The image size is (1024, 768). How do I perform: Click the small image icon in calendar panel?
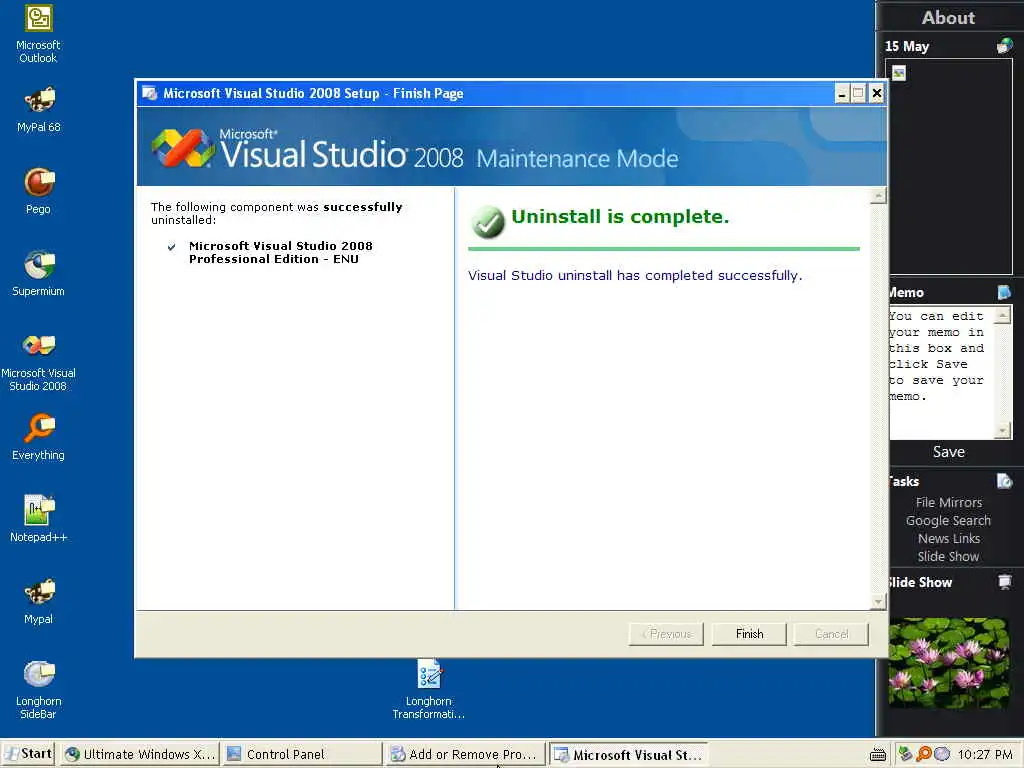pos(899,73)
